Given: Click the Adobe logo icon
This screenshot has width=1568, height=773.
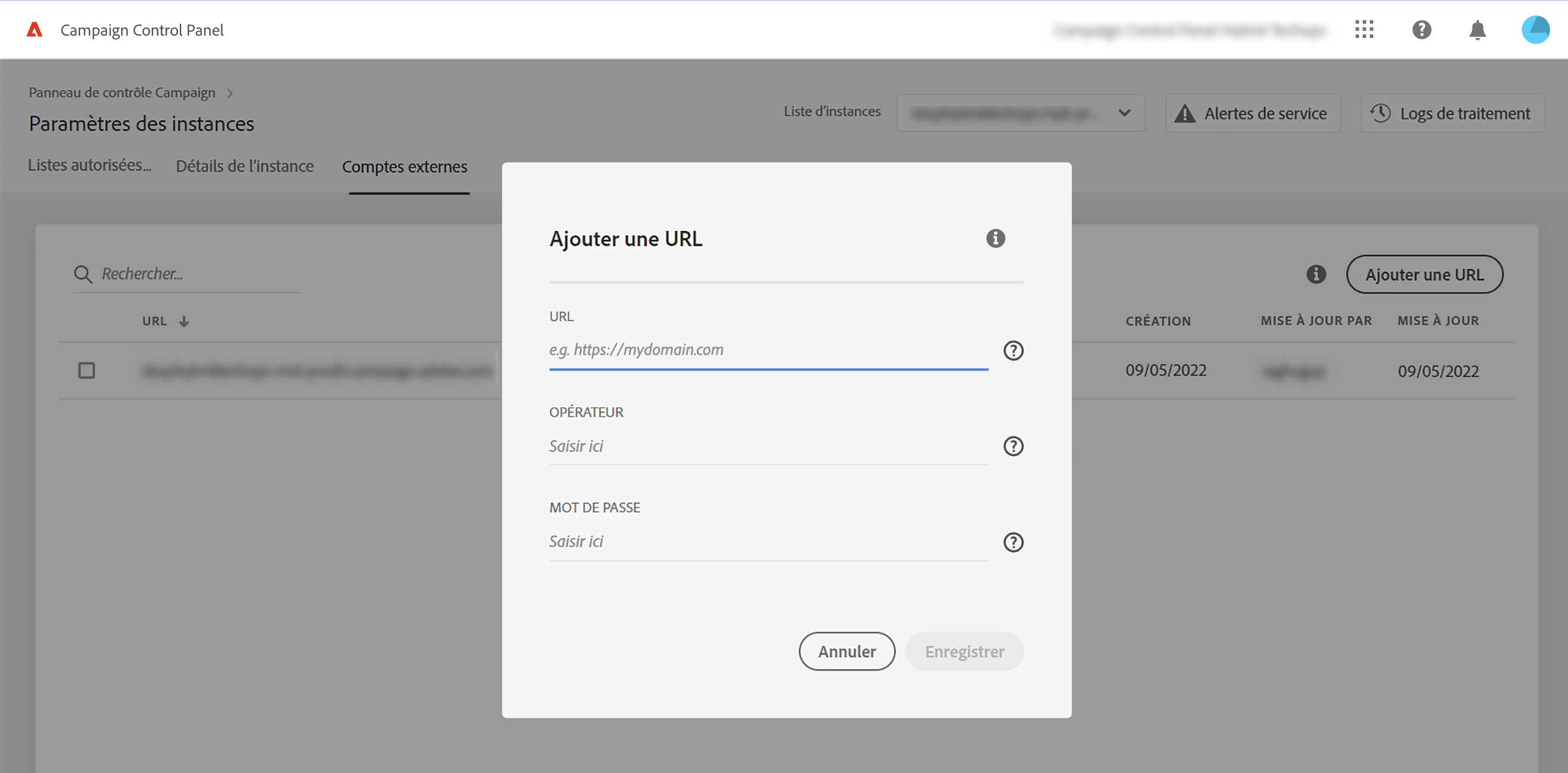Looking at the screenshot, I should click(x=34, y=30).
